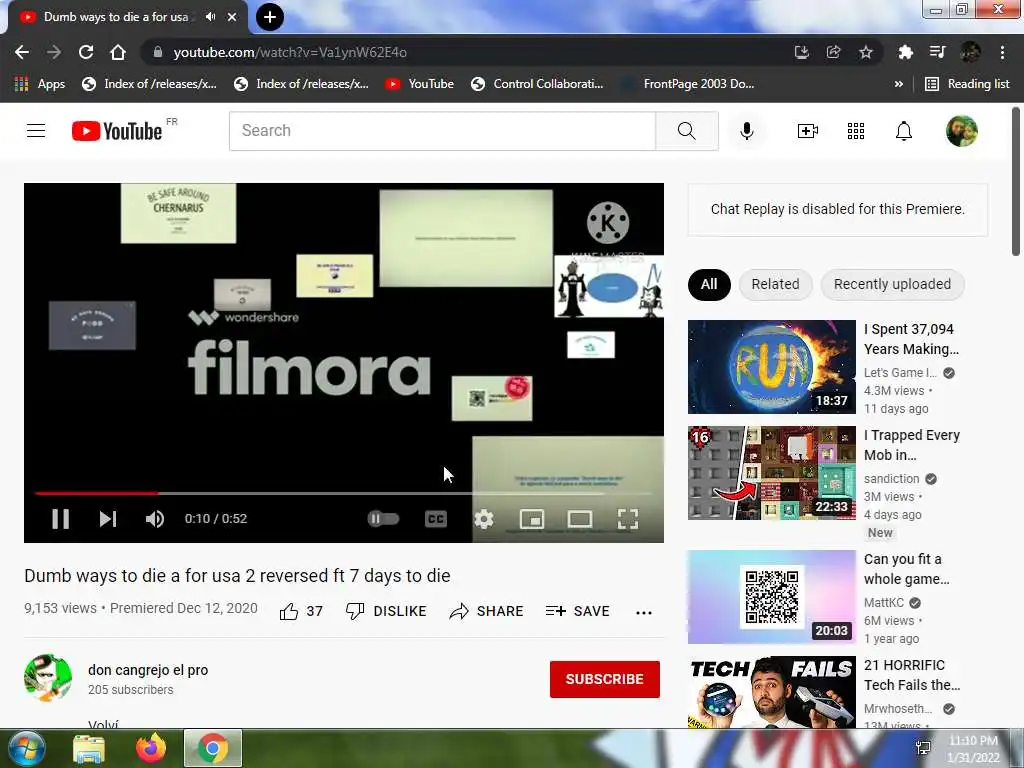Start voice search with microphone icon
This screenshot has height=768, width=1024.
click(x=746, y=131)
